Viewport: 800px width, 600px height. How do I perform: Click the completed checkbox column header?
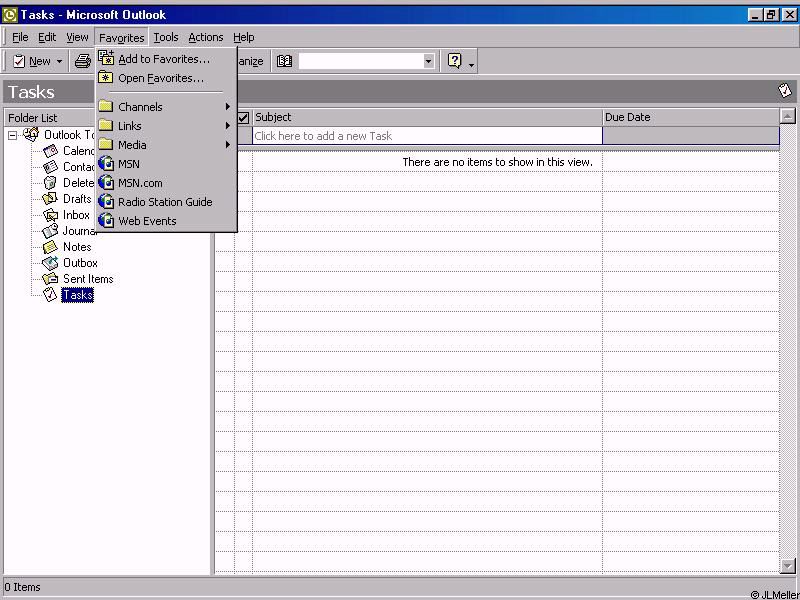(x=243, y=117)
